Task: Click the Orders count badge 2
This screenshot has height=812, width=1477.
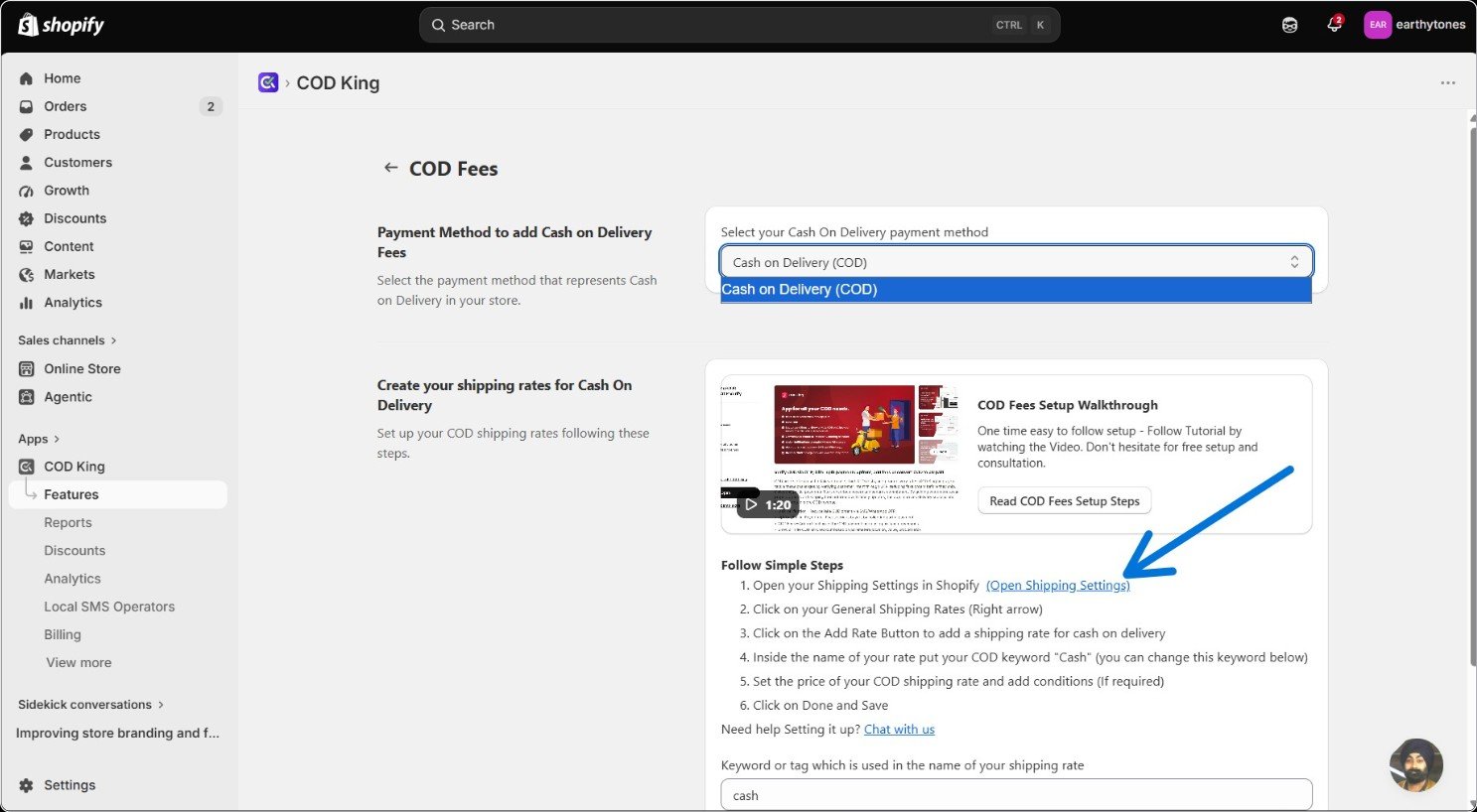Action: coord(211,106)
